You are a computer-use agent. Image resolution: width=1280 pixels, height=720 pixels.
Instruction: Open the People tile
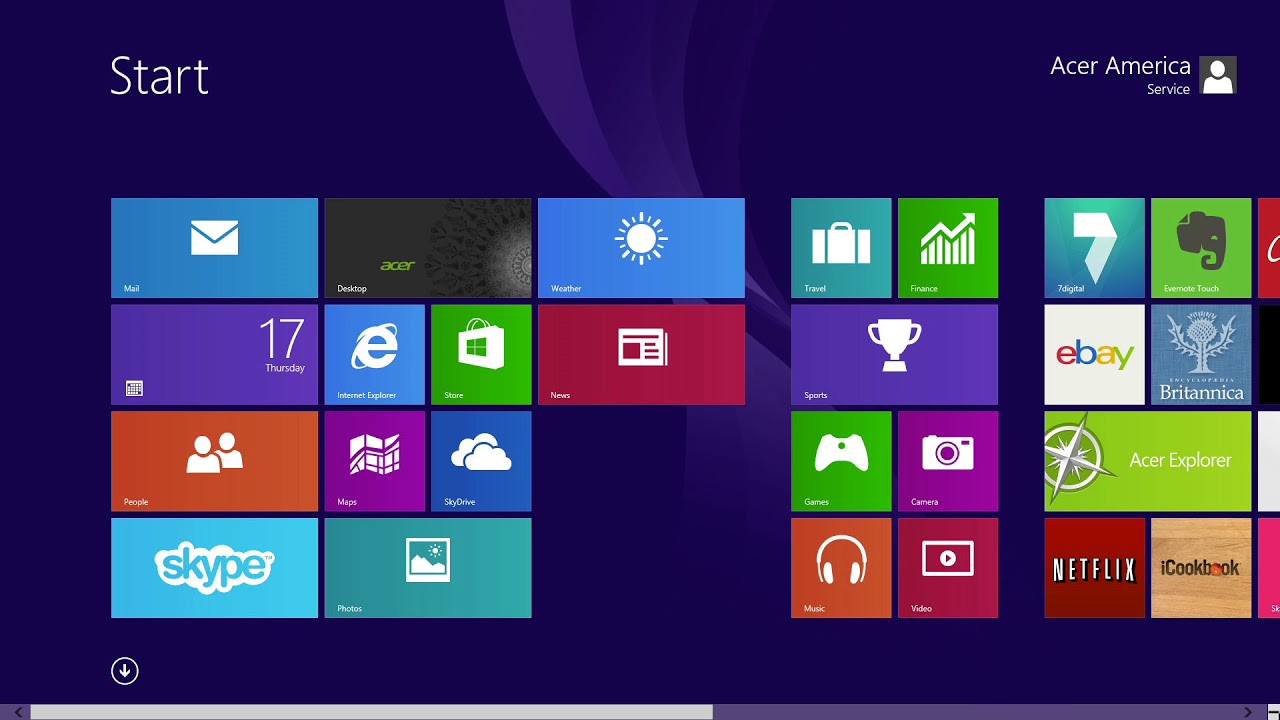[x=214, y=461]
